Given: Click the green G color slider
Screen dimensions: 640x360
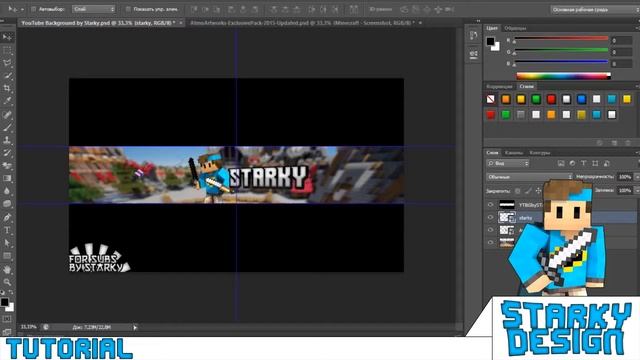Looking at the screenshot, I should 561,50.
